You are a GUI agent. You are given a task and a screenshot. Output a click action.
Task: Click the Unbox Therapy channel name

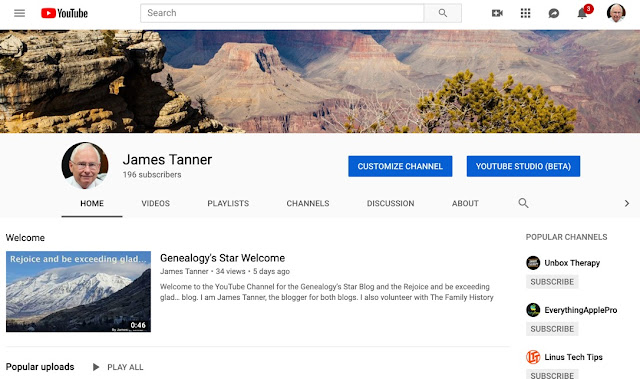pyautogui.click(x=572, y=263)
